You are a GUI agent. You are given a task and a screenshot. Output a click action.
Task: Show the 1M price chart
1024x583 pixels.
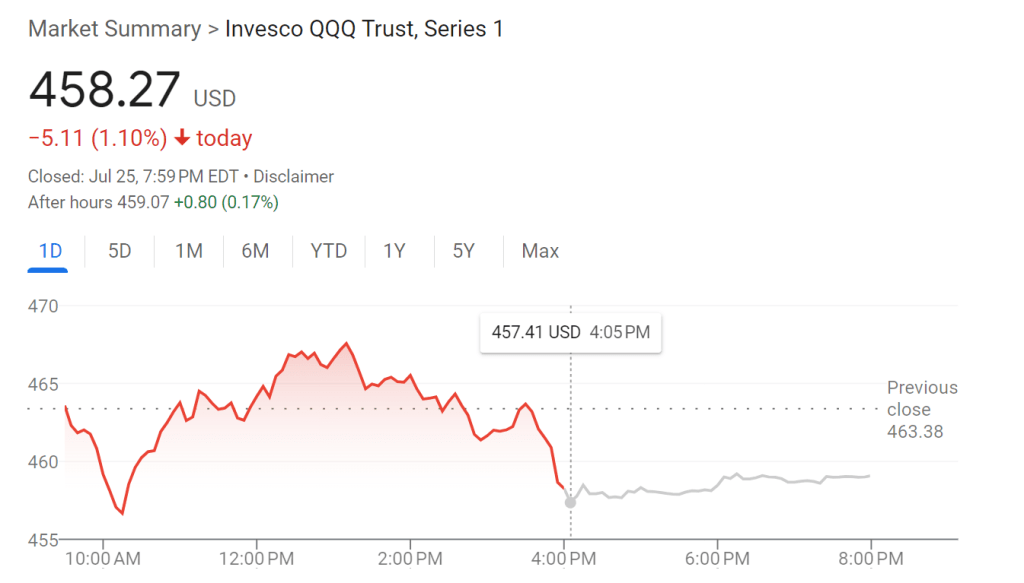pos(189,251)
